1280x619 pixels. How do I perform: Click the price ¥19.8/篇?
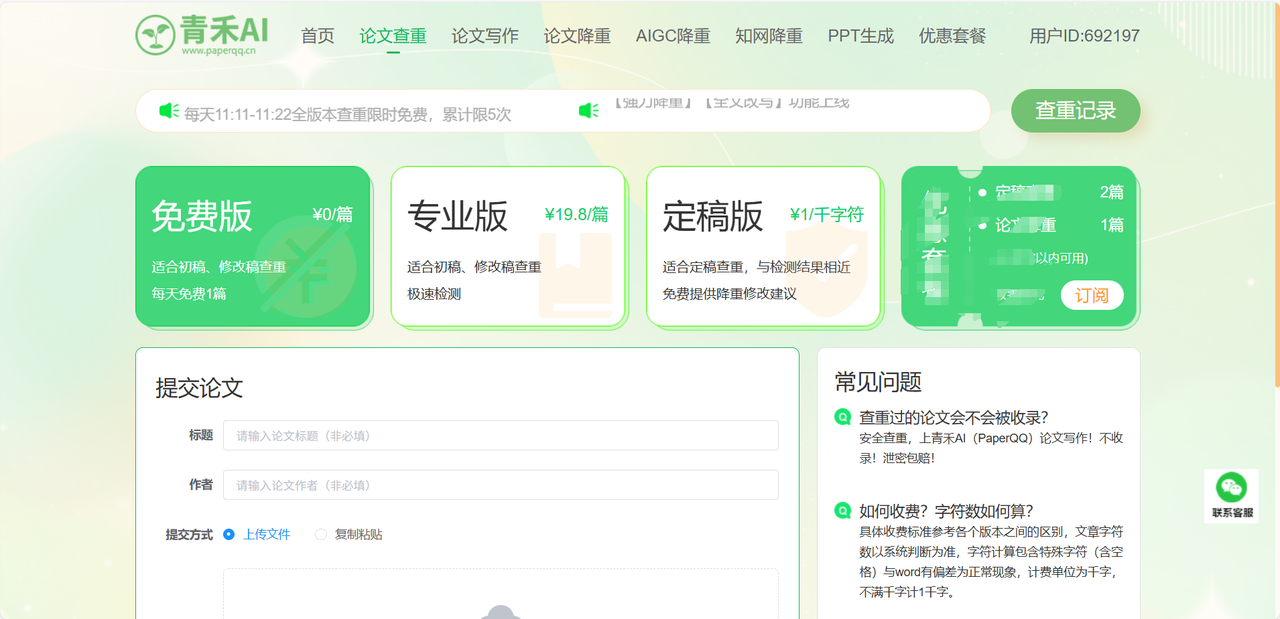577,214
